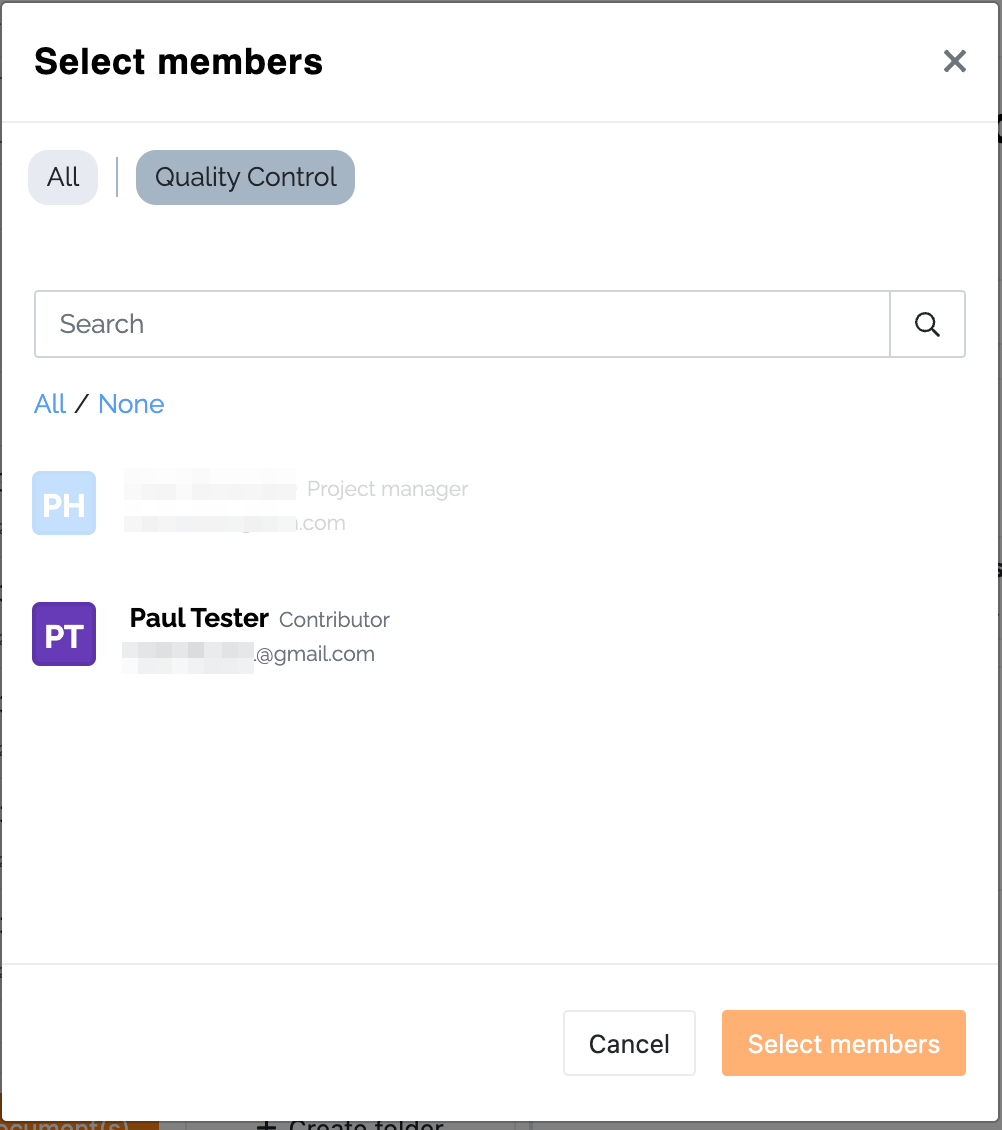Confirm with the orange Select members button
Viewport: 1002px width, 1130px height.
coord(843,1044)
